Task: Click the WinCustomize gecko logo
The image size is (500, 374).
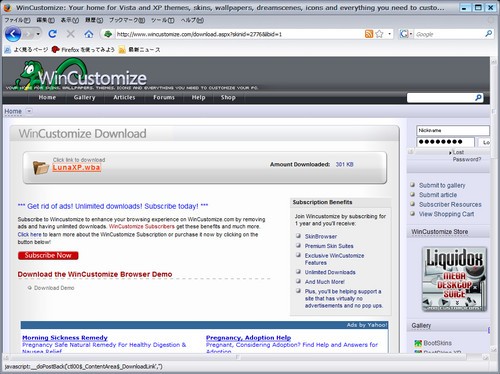Action: coord(79,75)
